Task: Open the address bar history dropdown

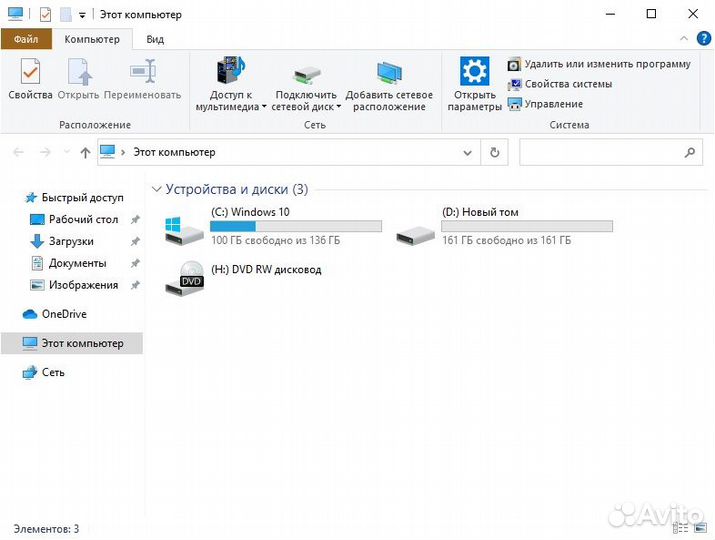Action: click(x=467, y=153)
